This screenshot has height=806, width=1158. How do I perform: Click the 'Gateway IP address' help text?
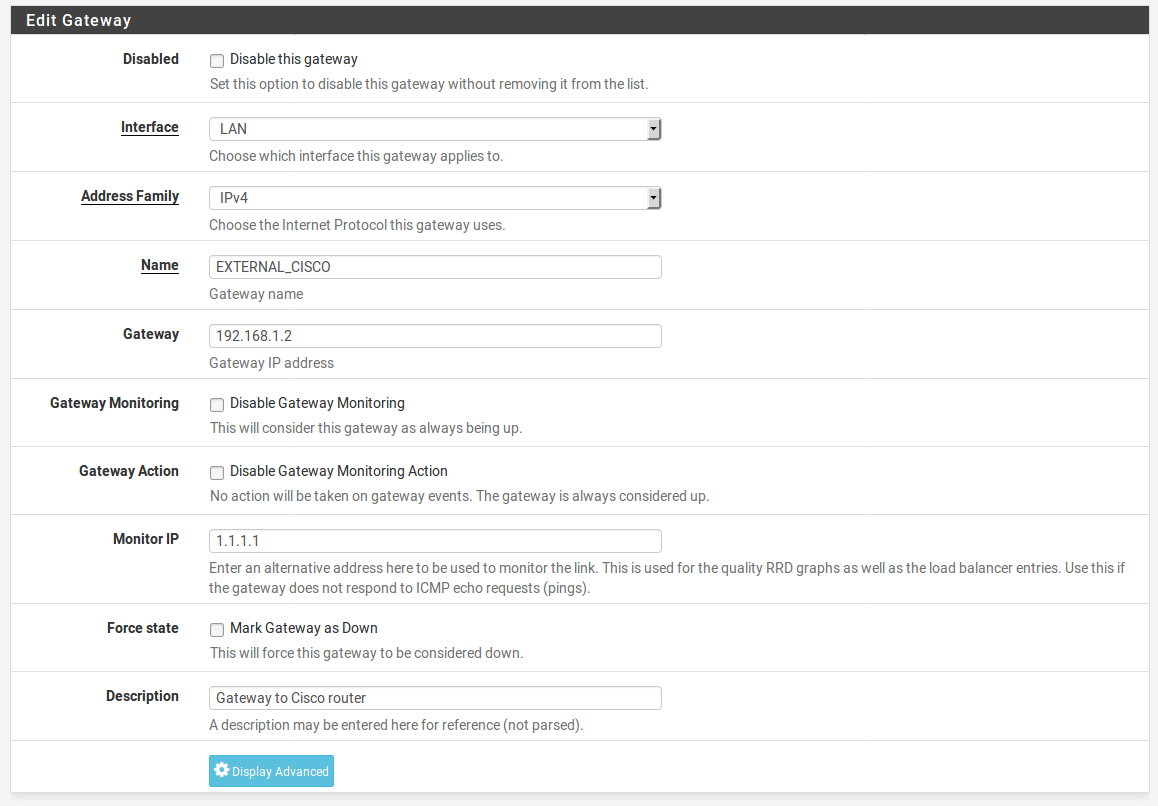pyautogui.click(x=272, y=363)
